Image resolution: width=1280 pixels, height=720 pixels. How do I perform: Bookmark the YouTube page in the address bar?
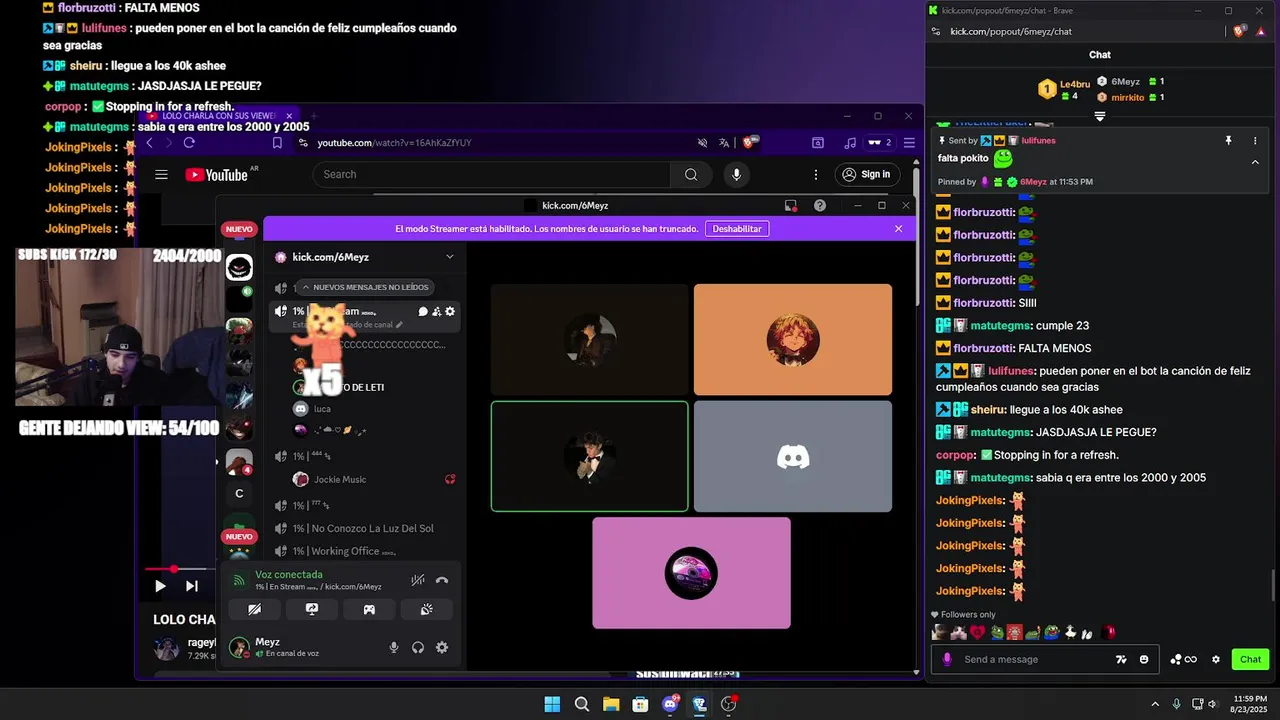tap(277, 143)
